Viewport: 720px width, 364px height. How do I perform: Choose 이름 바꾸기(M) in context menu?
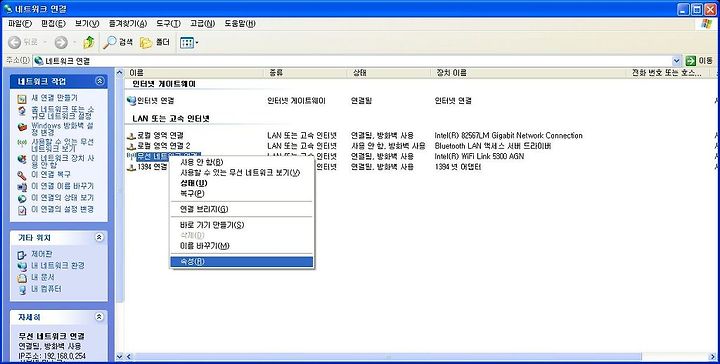(242, 246)
